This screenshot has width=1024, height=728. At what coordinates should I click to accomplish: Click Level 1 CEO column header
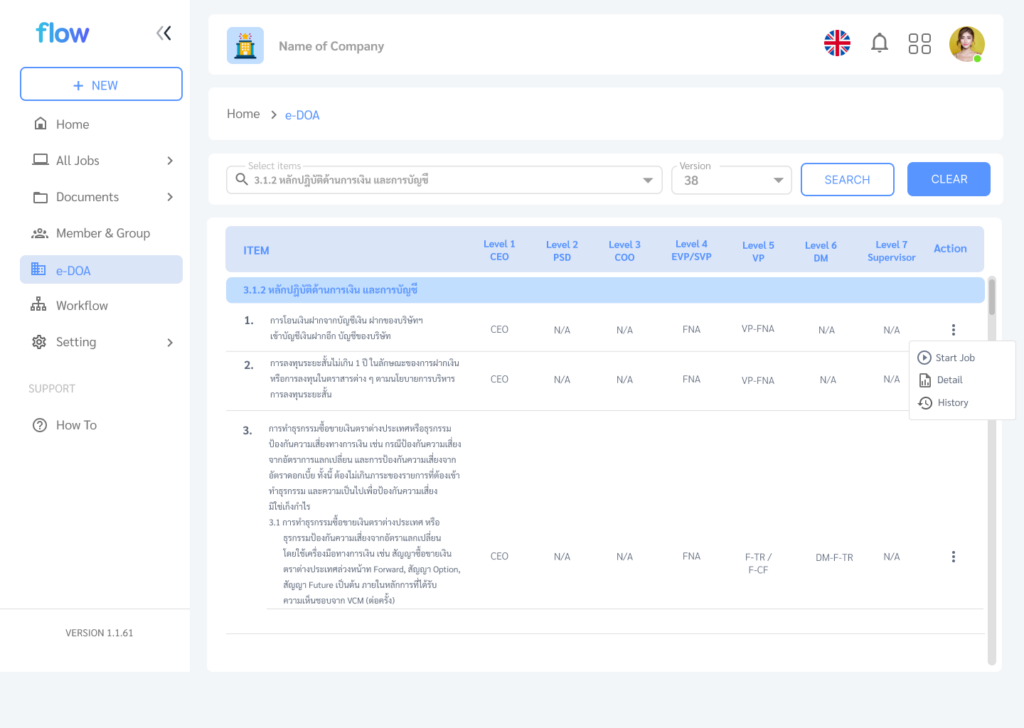point(499,250)
